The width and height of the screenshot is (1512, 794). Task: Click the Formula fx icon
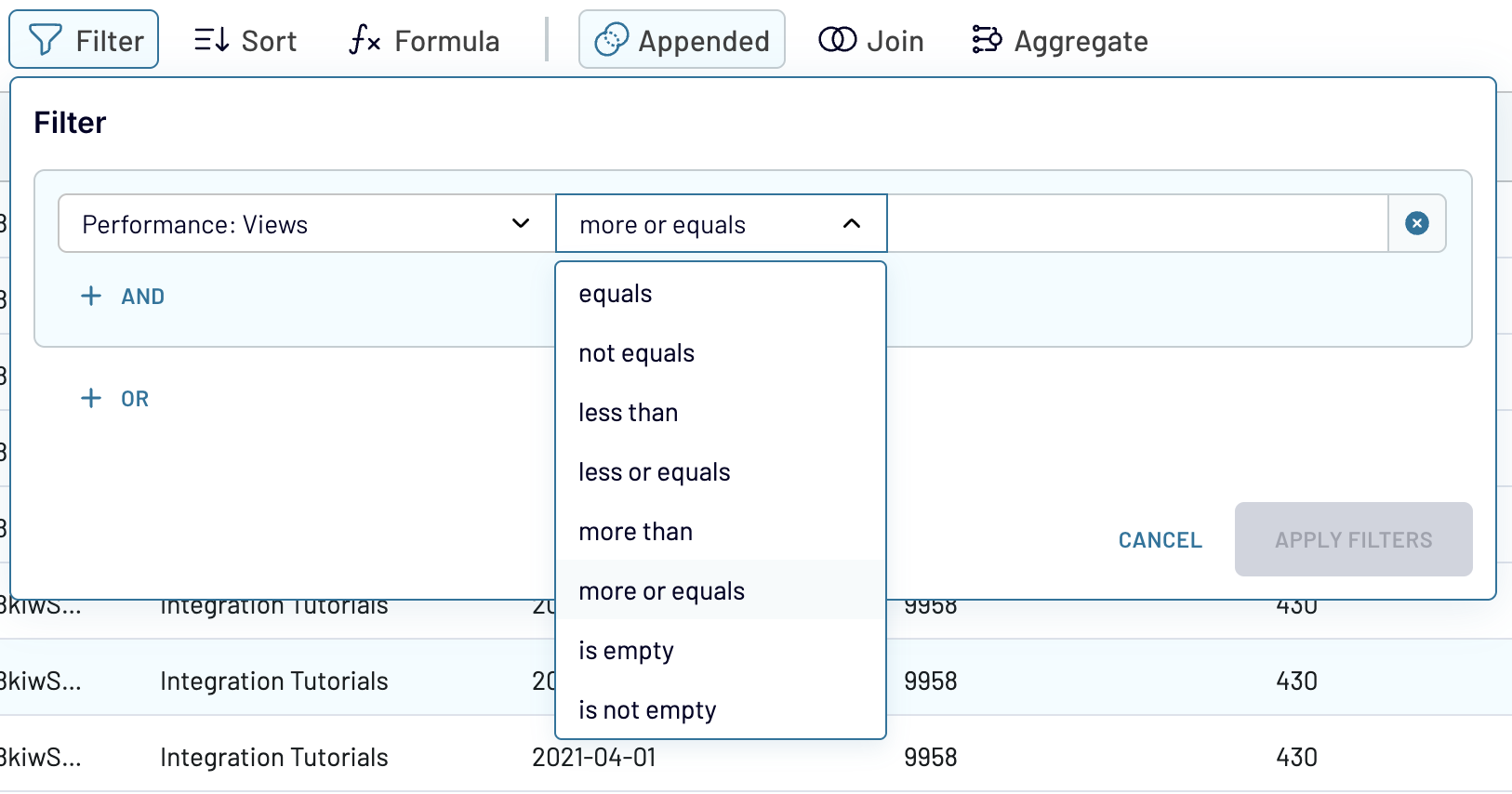365,40
